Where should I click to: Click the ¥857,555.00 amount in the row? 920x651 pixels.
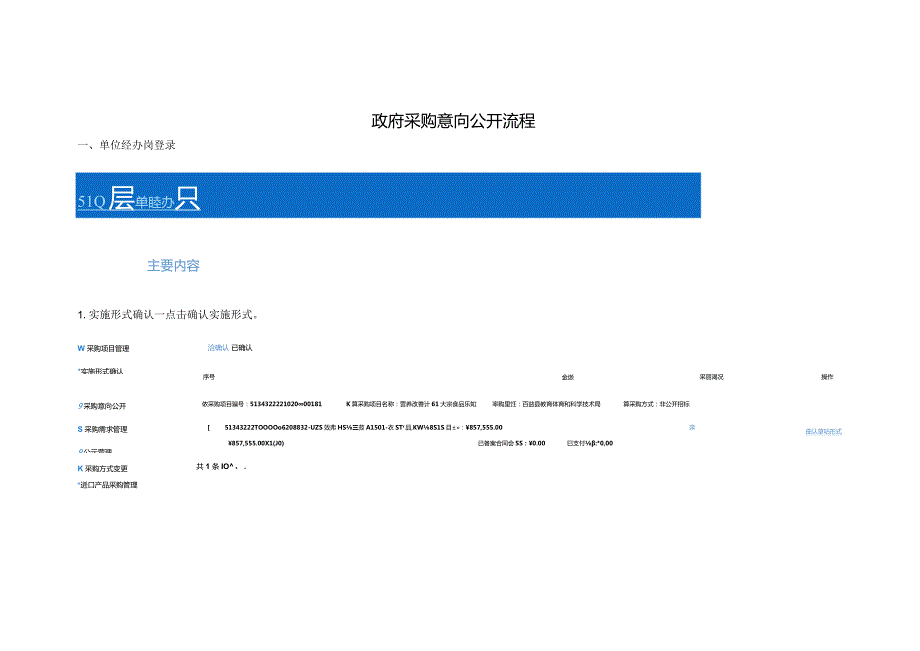(x=484, y=428)
